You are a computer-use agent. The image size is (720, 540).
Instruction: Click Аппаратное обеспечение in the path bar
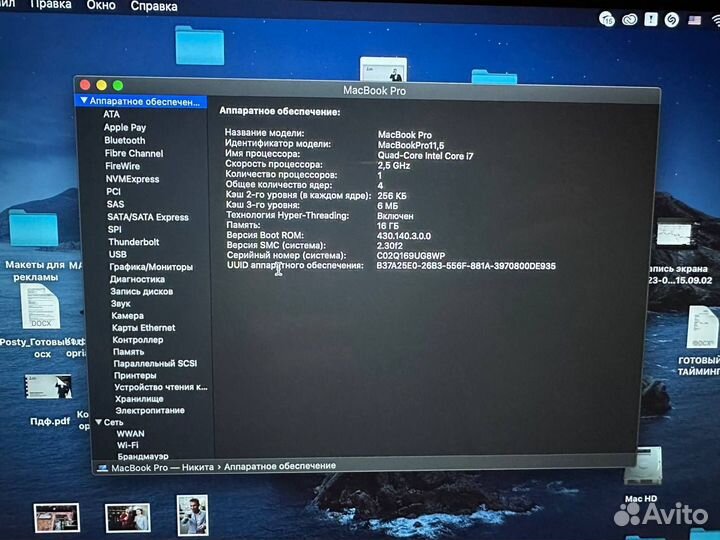[280, 466]
